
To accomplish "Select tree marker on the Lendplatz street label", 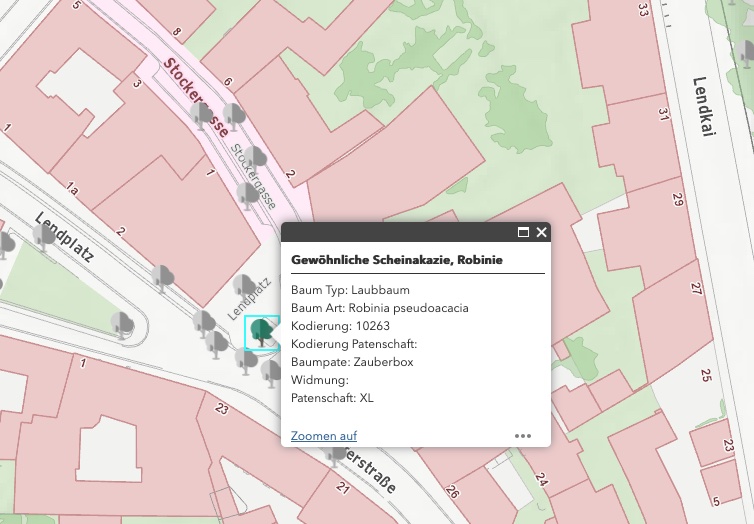I will click(43, 237).
